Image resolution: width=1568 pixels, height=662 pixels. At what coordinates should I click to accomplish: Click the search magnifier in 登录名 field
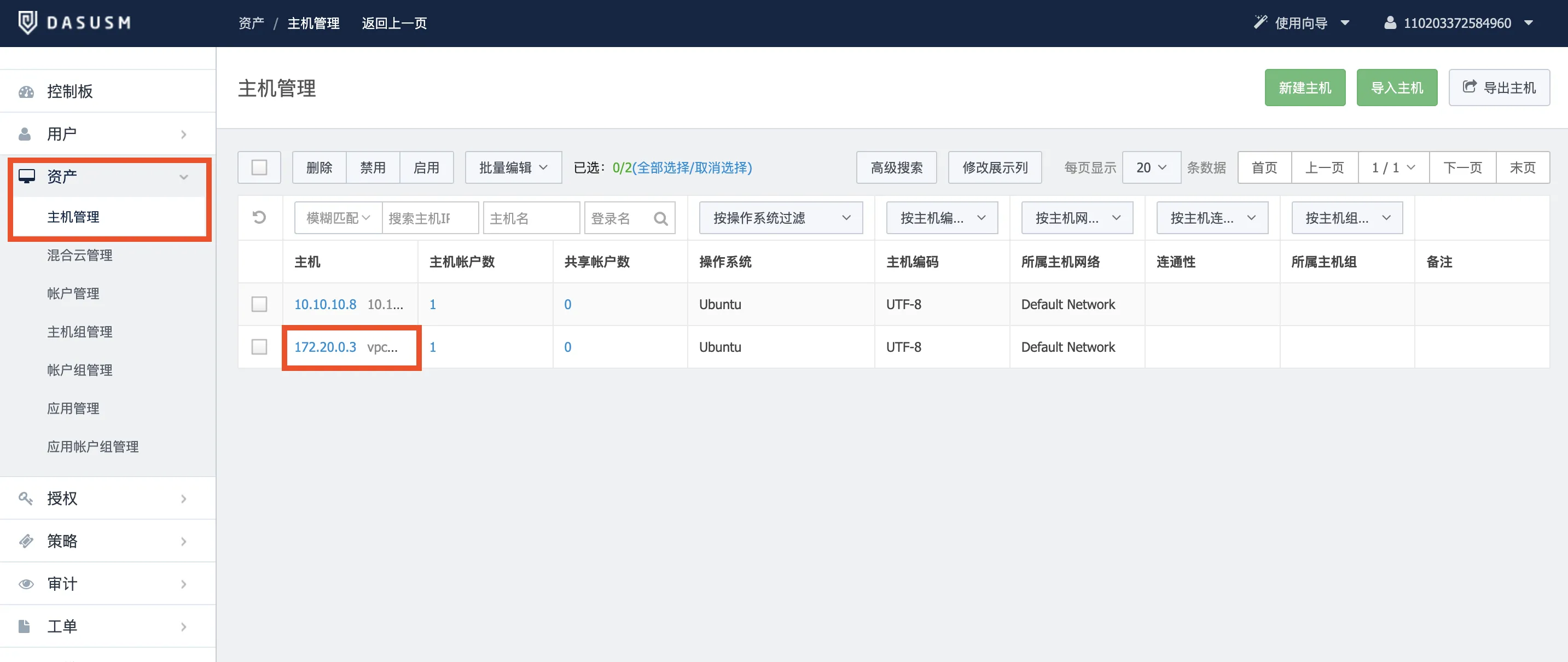coord(660,218)
